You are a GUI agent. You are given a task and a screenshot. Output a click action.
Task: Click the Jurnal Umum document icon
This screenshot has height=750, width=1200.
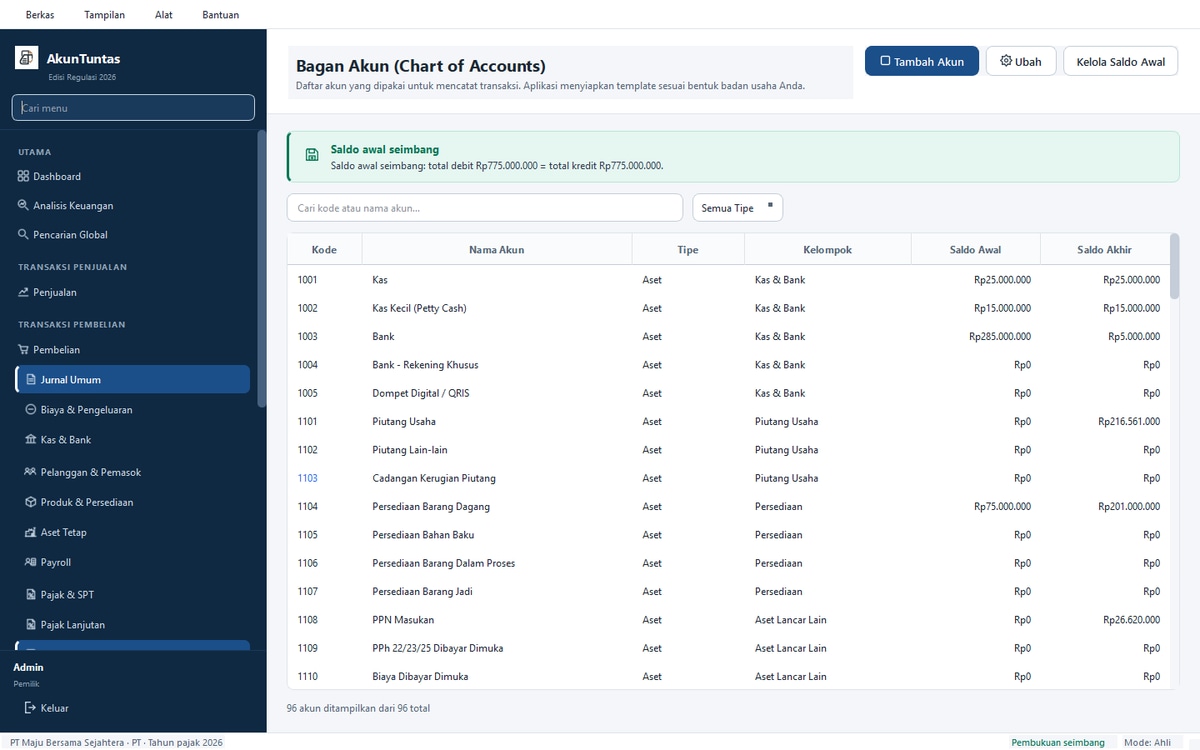[x=31, y=380]
